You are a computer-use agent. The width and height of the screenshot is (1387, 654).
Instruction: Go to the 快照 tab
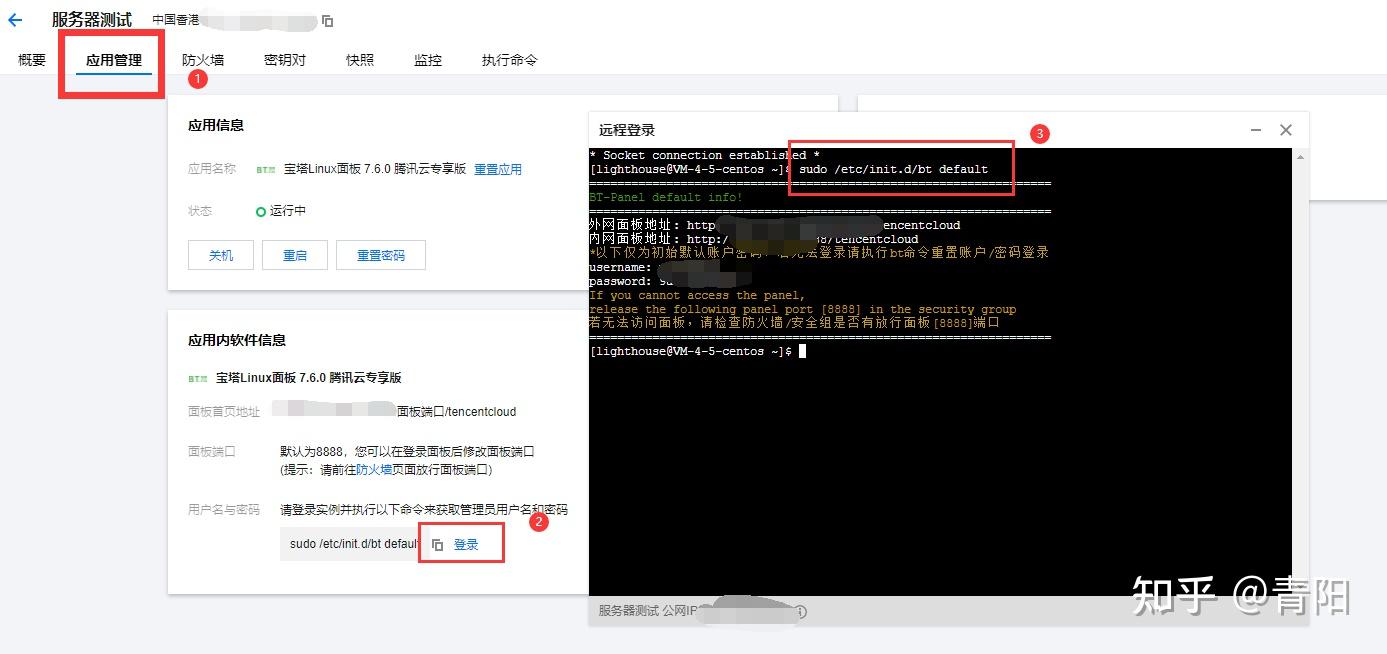[360, 60]
